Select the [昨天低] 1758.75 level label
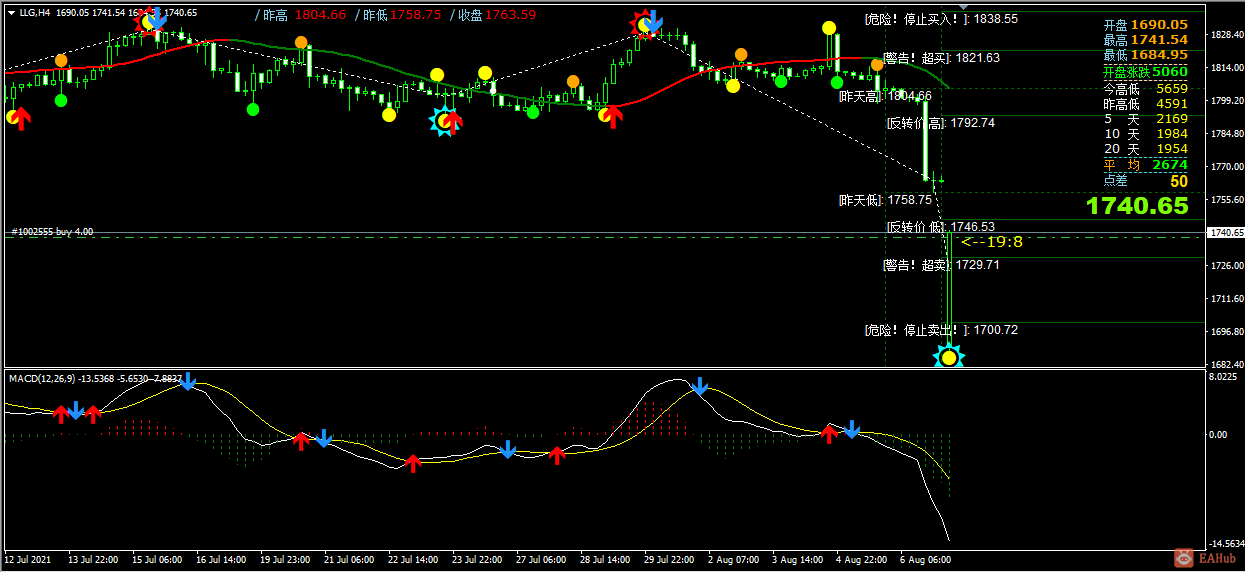Screen dimensions: 1245x573 [885, 199]
